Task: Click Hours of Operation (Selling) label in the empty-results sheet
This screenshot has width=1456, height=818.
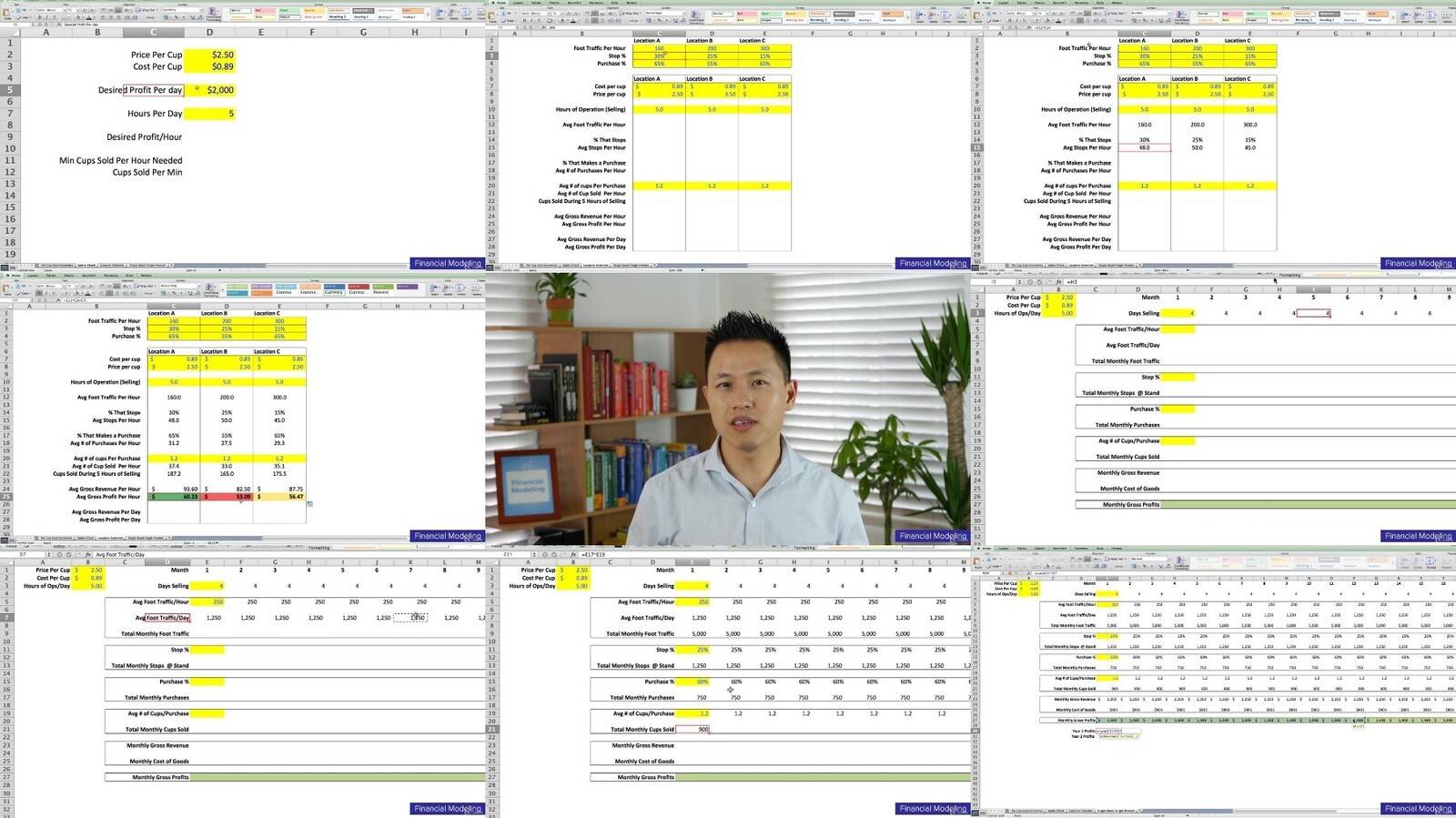Action: pos(592,109)
